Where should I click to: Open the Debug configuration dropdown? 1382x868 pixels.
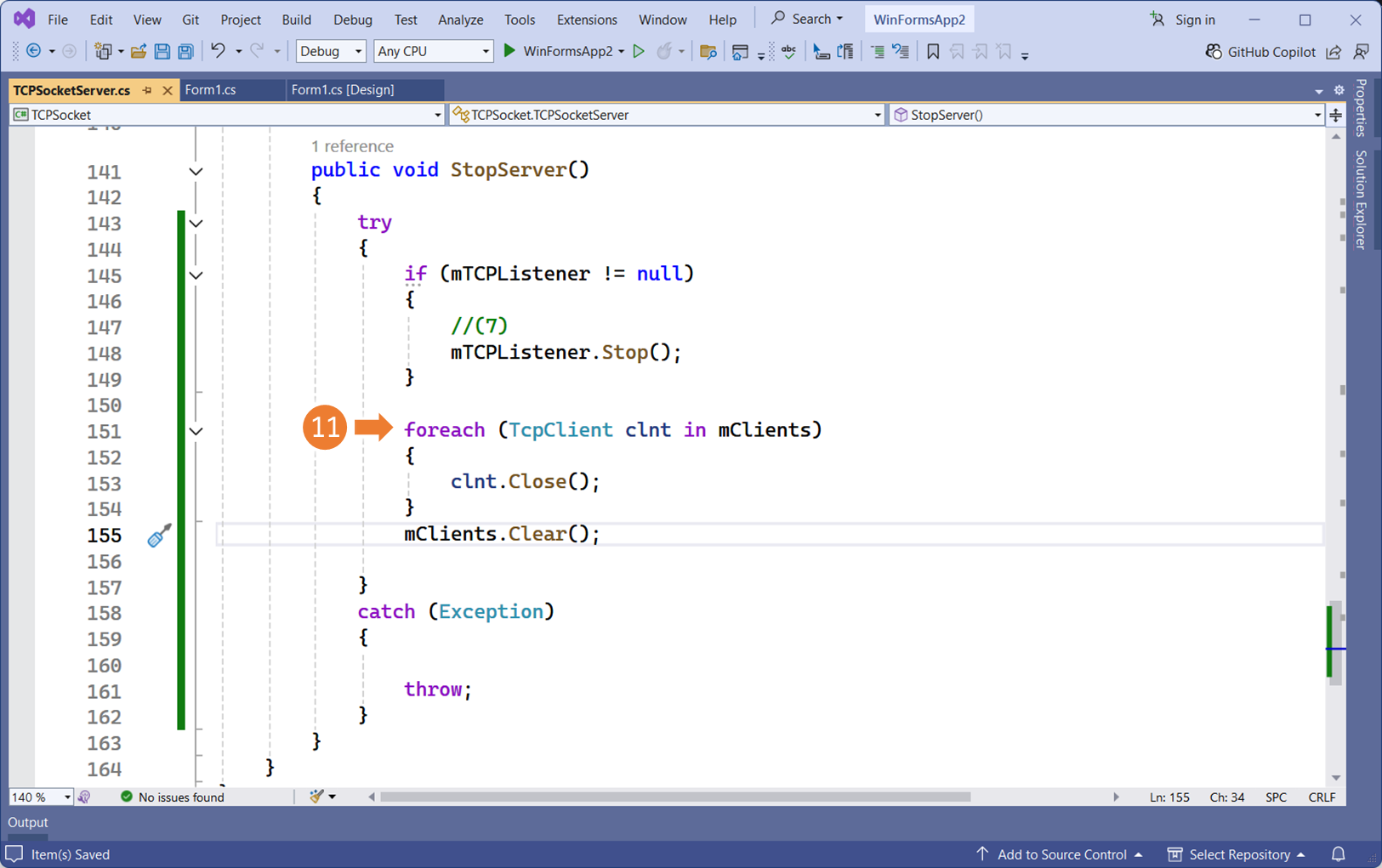[331, 51]
